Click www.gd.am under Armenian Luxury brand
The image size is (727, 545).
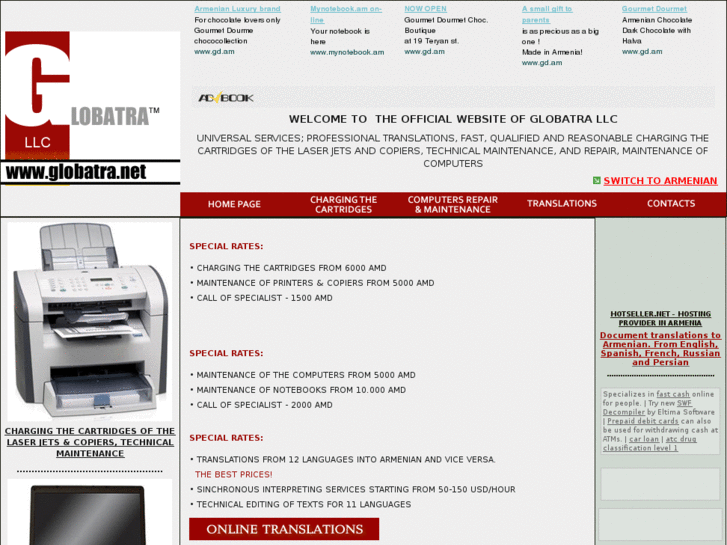pyautogui.click(x=214, y=51)
